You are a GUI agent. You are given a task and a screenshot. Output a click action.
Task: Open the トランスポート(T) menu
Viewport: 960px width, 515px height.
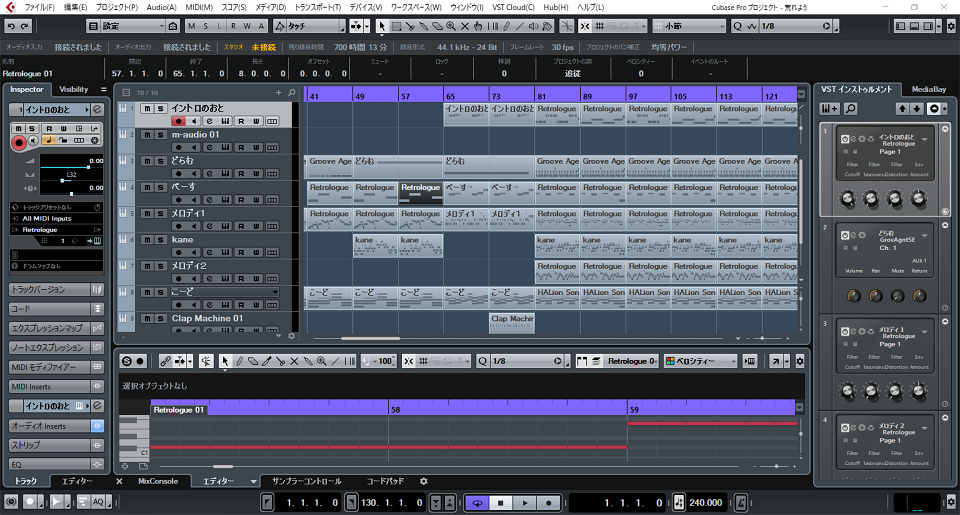coord(318,7)
